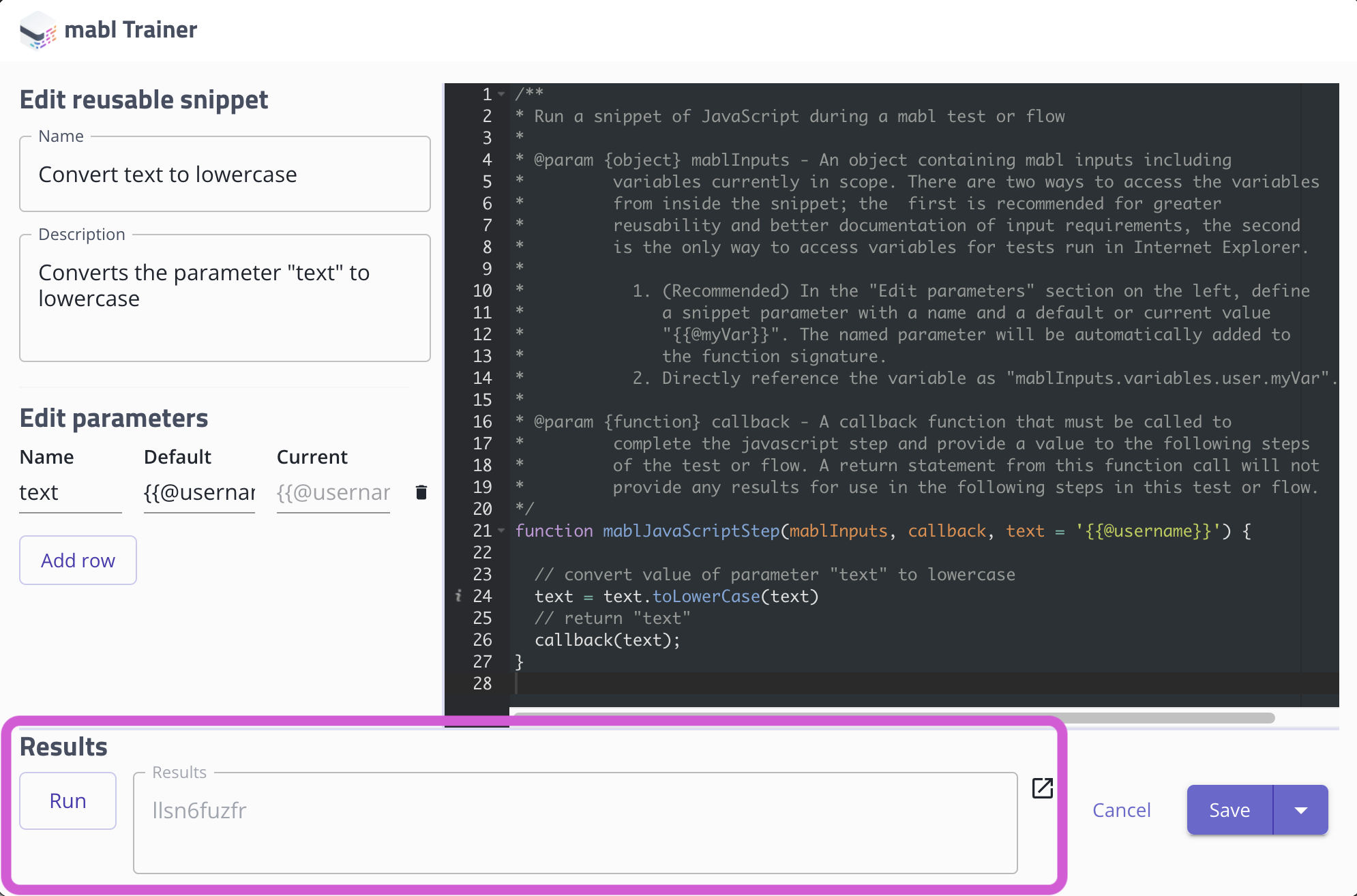Edit the parameter name field "text"

(x=70, y=492)
